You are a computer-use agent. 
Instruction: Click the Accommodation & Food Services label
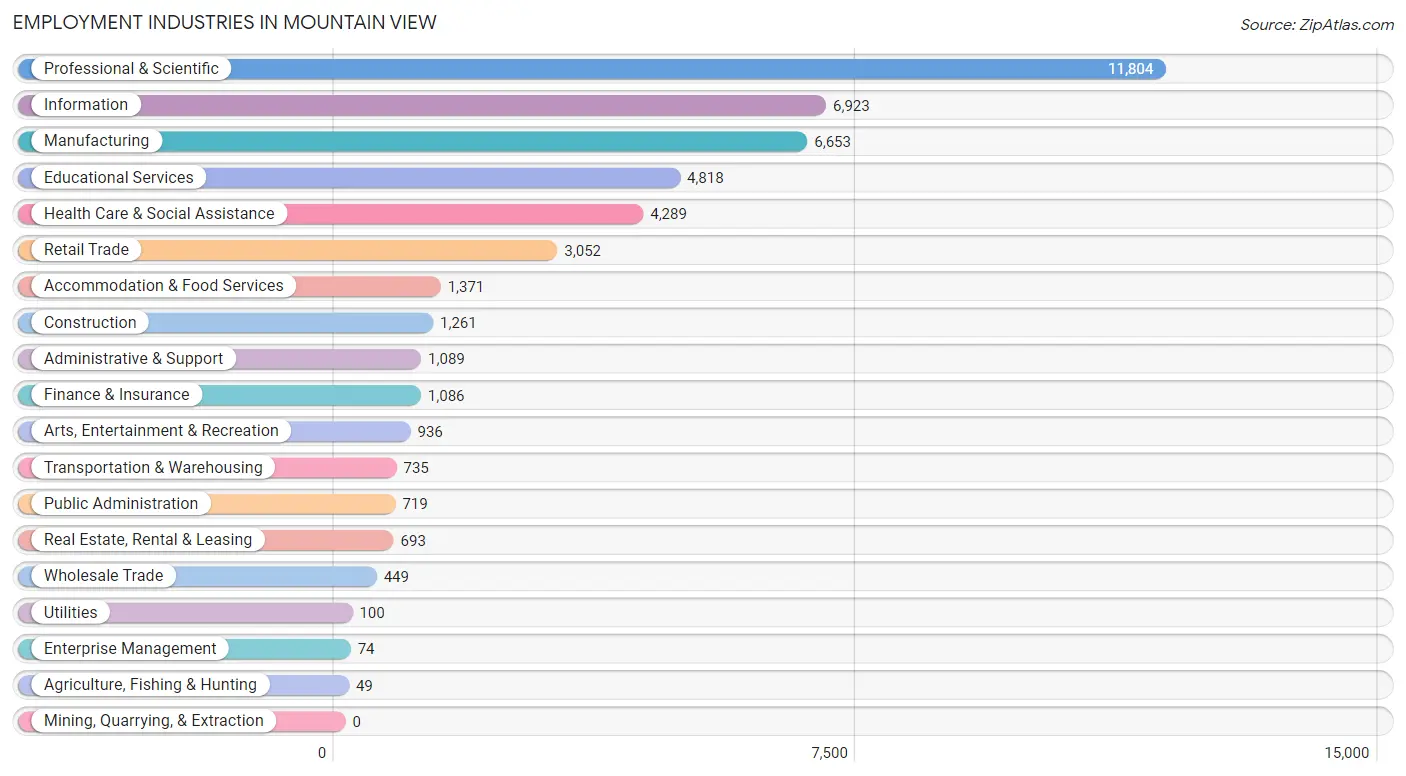point(164,286)
